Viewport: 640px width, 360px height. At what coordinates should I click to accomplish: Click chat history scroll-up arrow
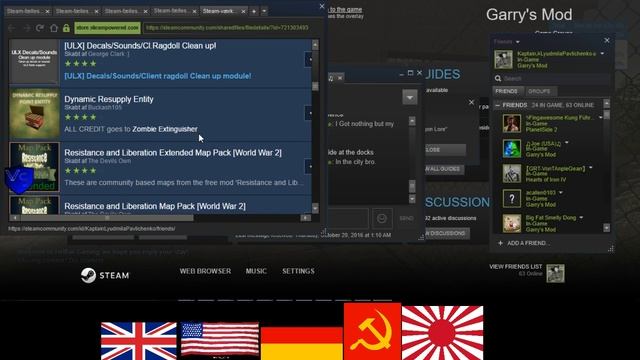pos(412,121)
